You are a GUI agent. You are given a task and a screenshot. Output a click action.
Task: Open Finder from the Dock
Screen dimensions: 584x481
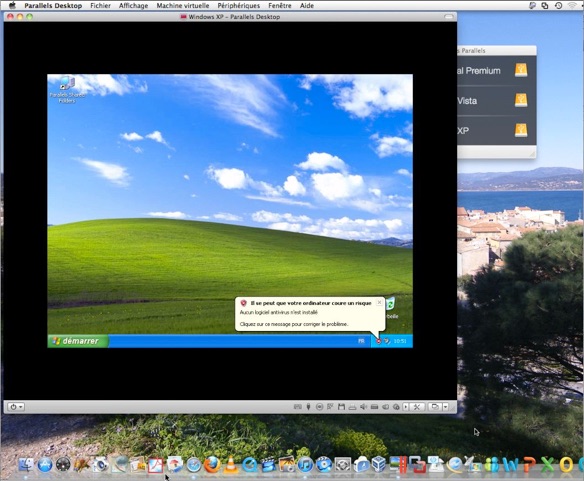26,465
